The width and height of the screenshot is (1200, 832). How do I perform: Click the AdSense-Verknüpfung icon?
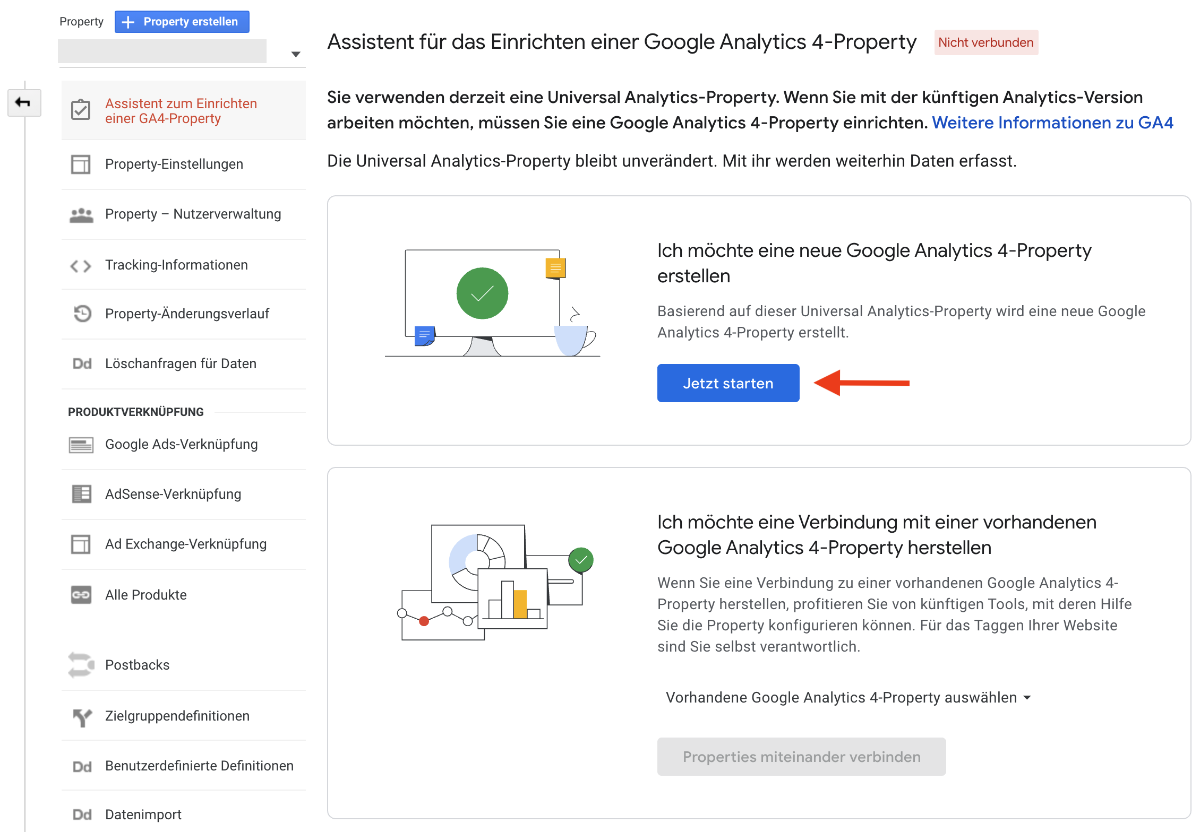(x=81, y=494)
